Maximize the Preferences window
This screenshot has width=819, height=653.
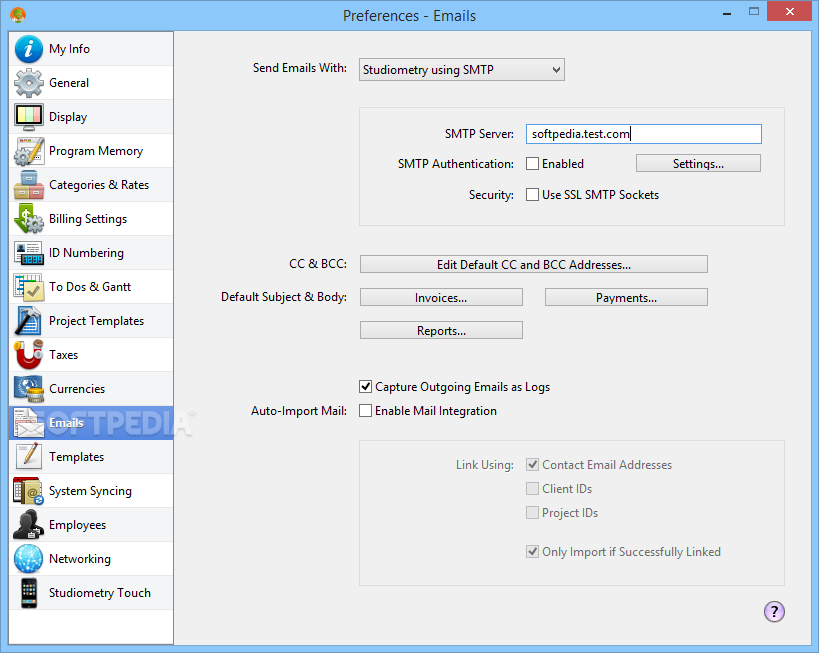754,11
